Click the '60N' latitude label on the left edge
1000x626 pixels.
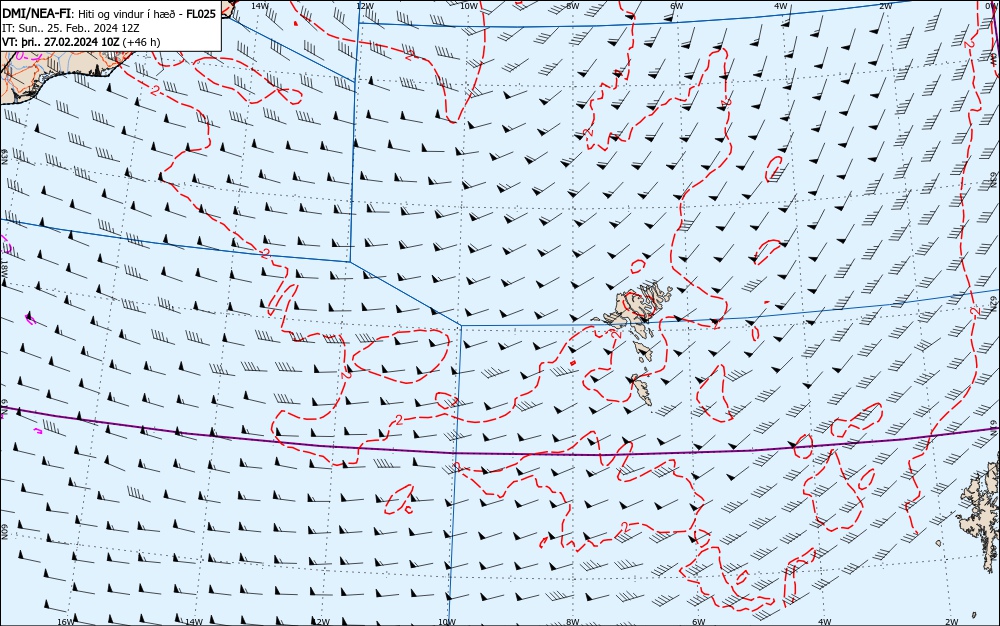[x=4, y=532]
